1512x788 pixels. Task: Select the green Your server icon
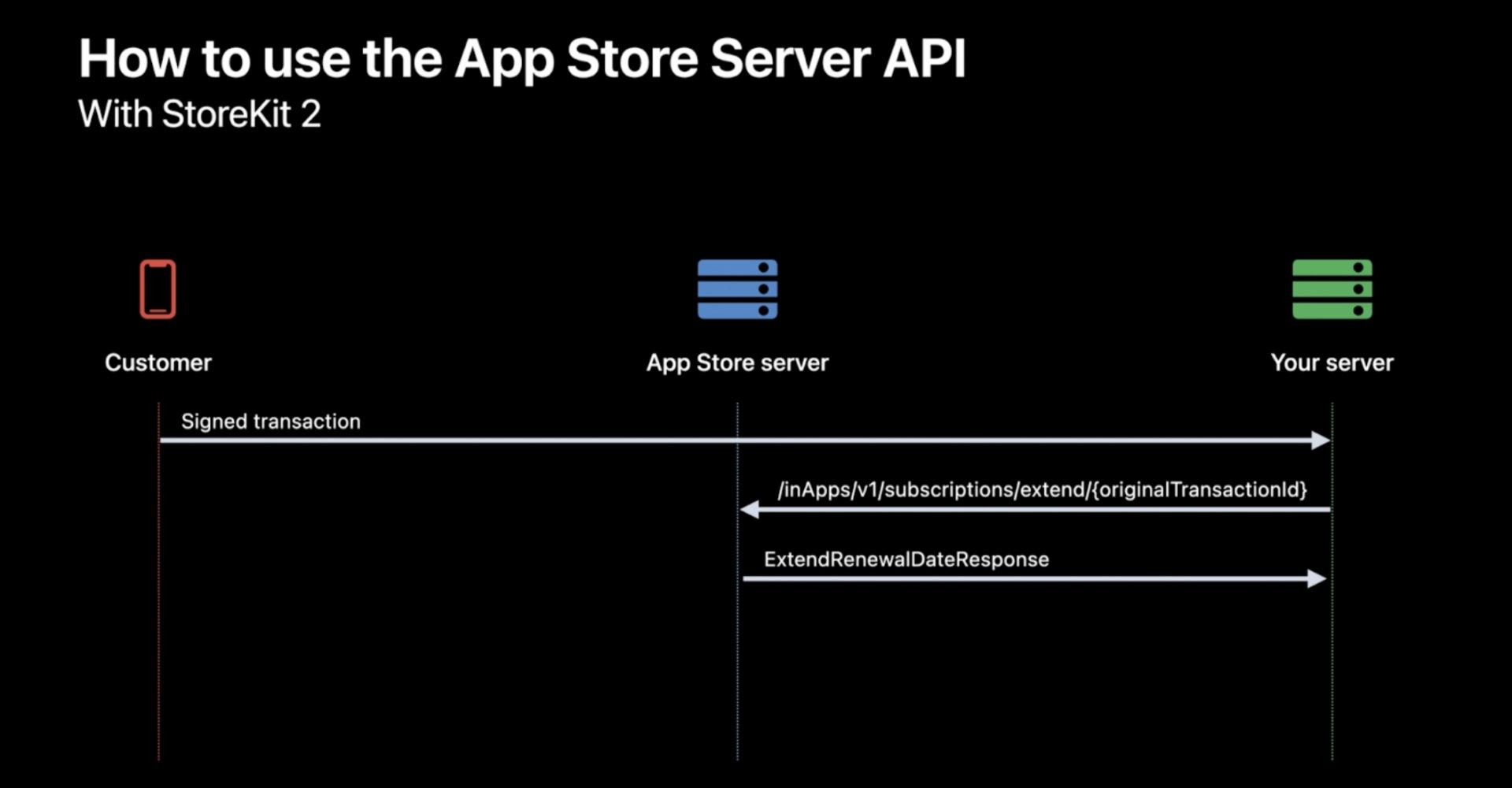point(1331,290)
